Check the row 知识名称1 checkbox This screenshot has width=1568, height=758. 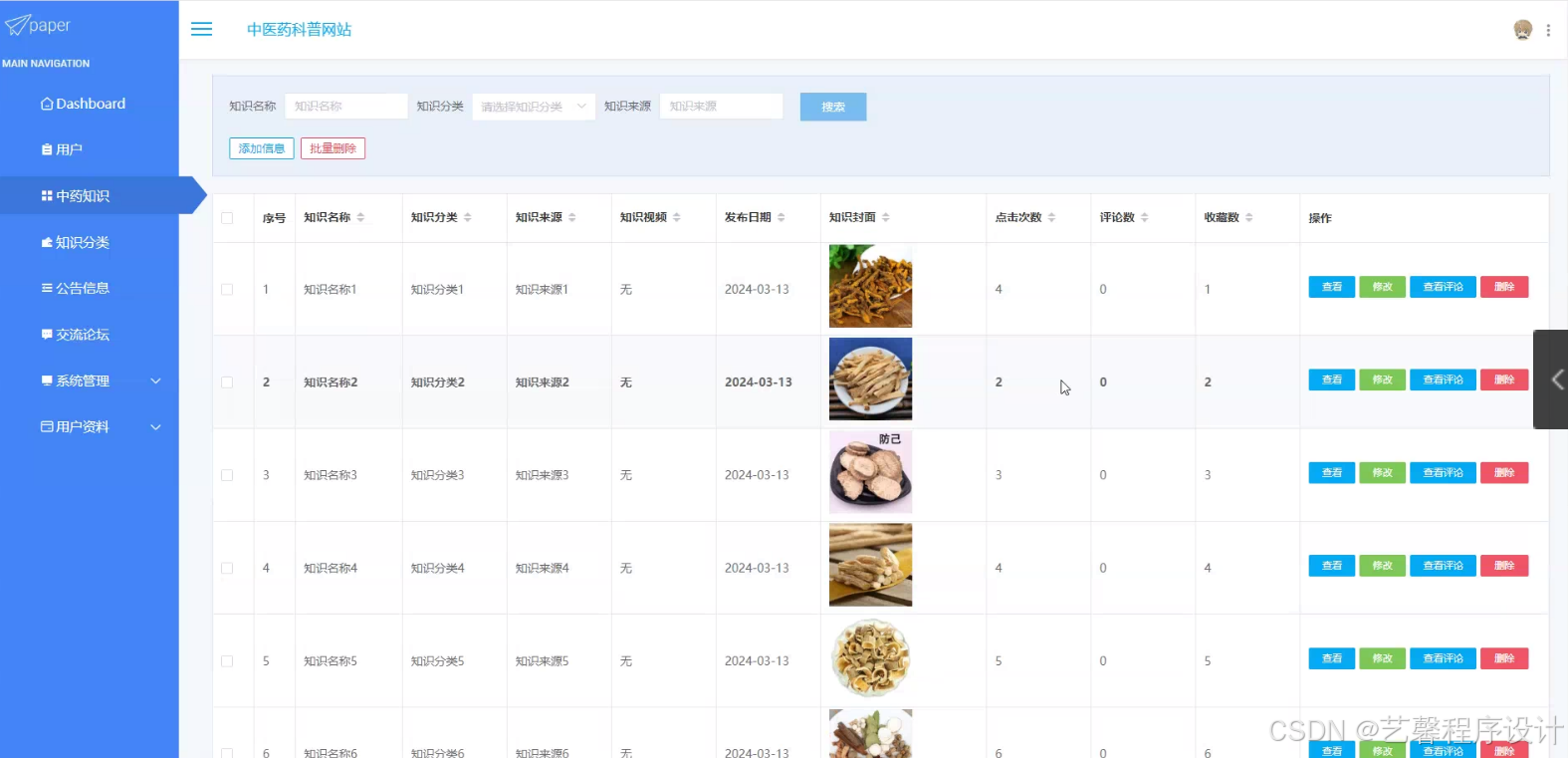[x=227, y=290]
